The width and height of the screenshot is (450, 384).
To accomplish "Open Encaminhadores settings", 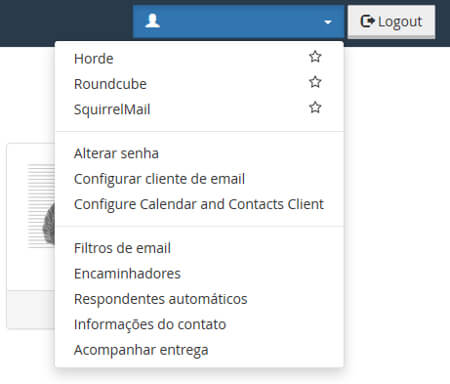I will point(127,273).
